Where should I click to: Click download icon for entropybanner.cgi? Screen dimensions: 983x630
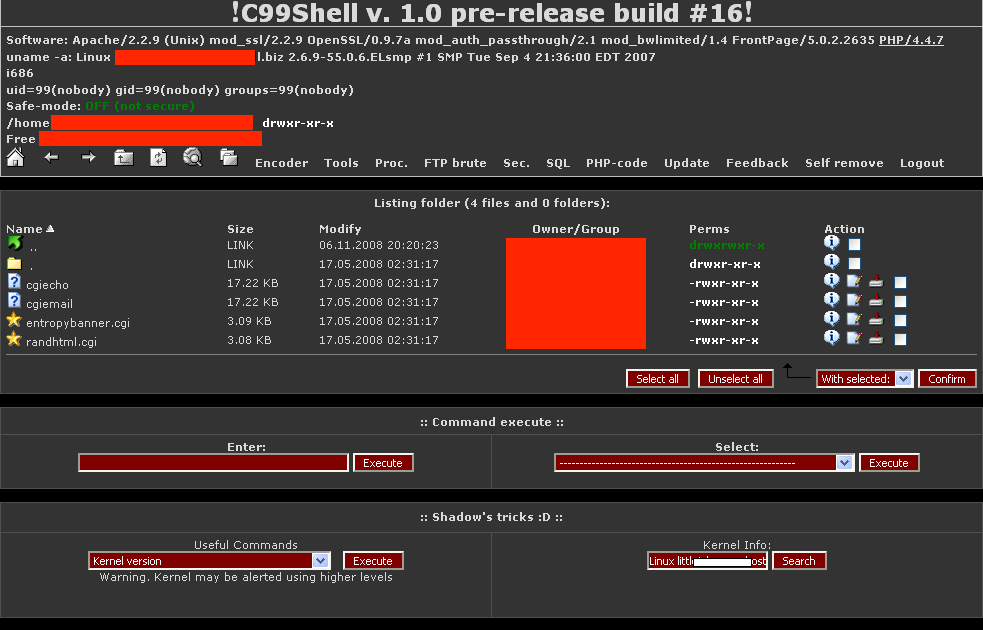point(876,319)
